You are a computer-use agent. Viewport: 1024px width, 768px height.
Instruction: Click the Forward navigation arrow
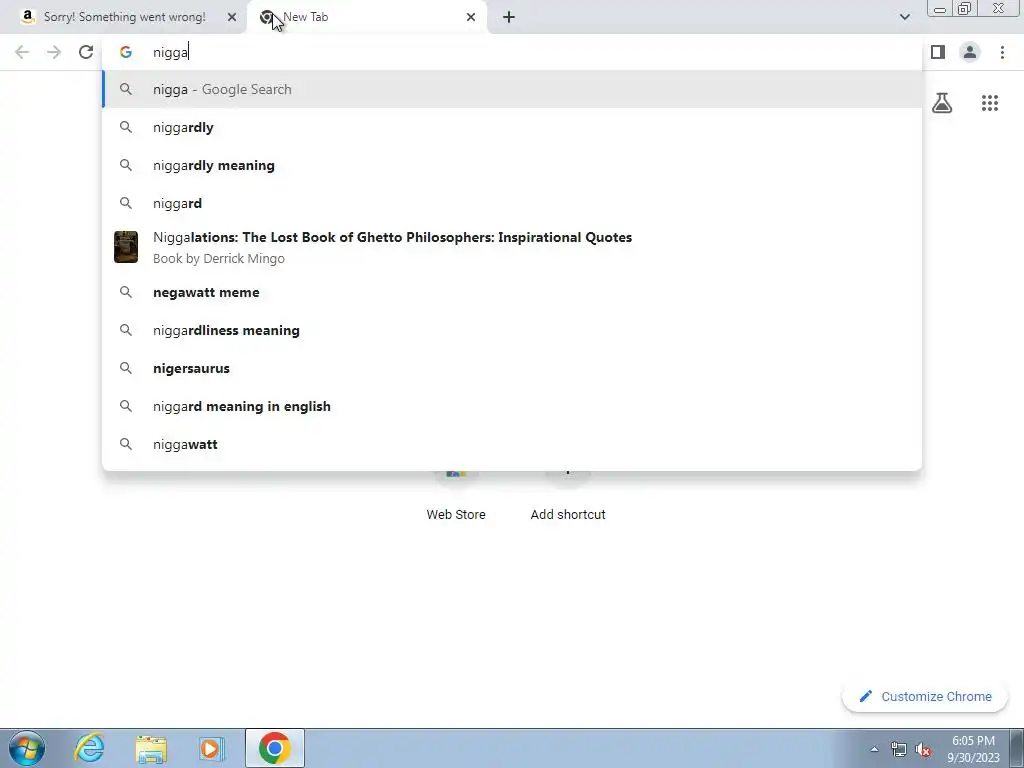pos(54,52)
